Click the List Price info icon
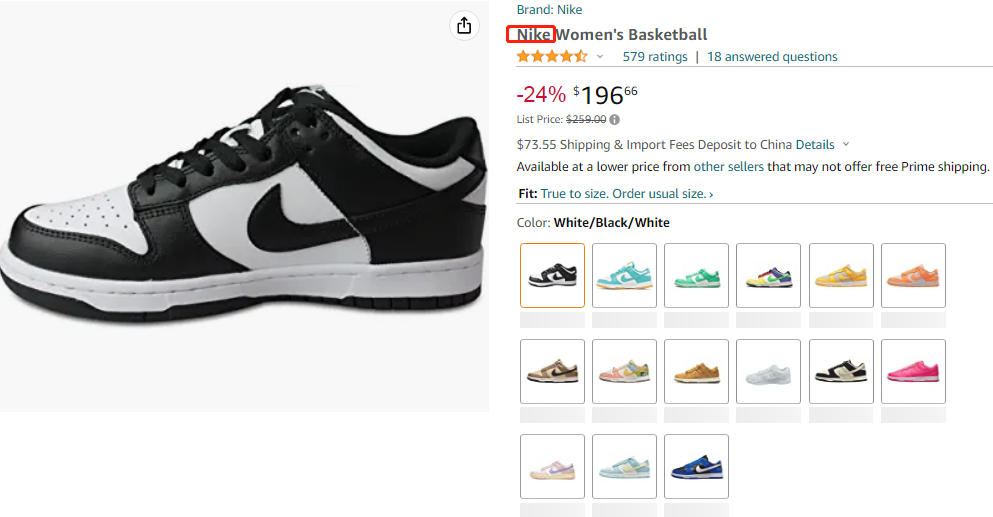The height and width of the screenshot is (517, 993). click(615, 120)
